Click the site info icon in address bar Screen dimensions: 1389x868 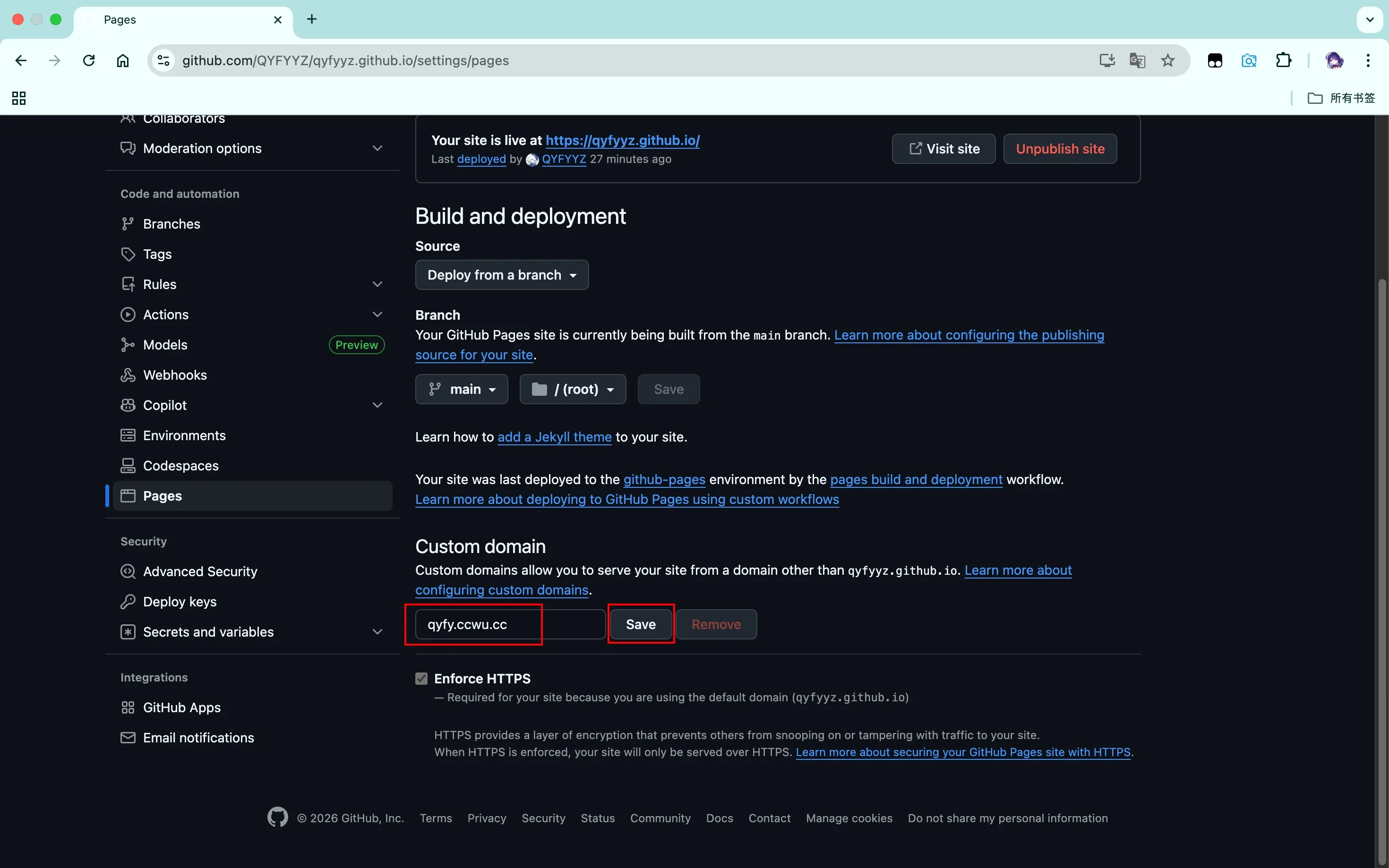point(163,60)
